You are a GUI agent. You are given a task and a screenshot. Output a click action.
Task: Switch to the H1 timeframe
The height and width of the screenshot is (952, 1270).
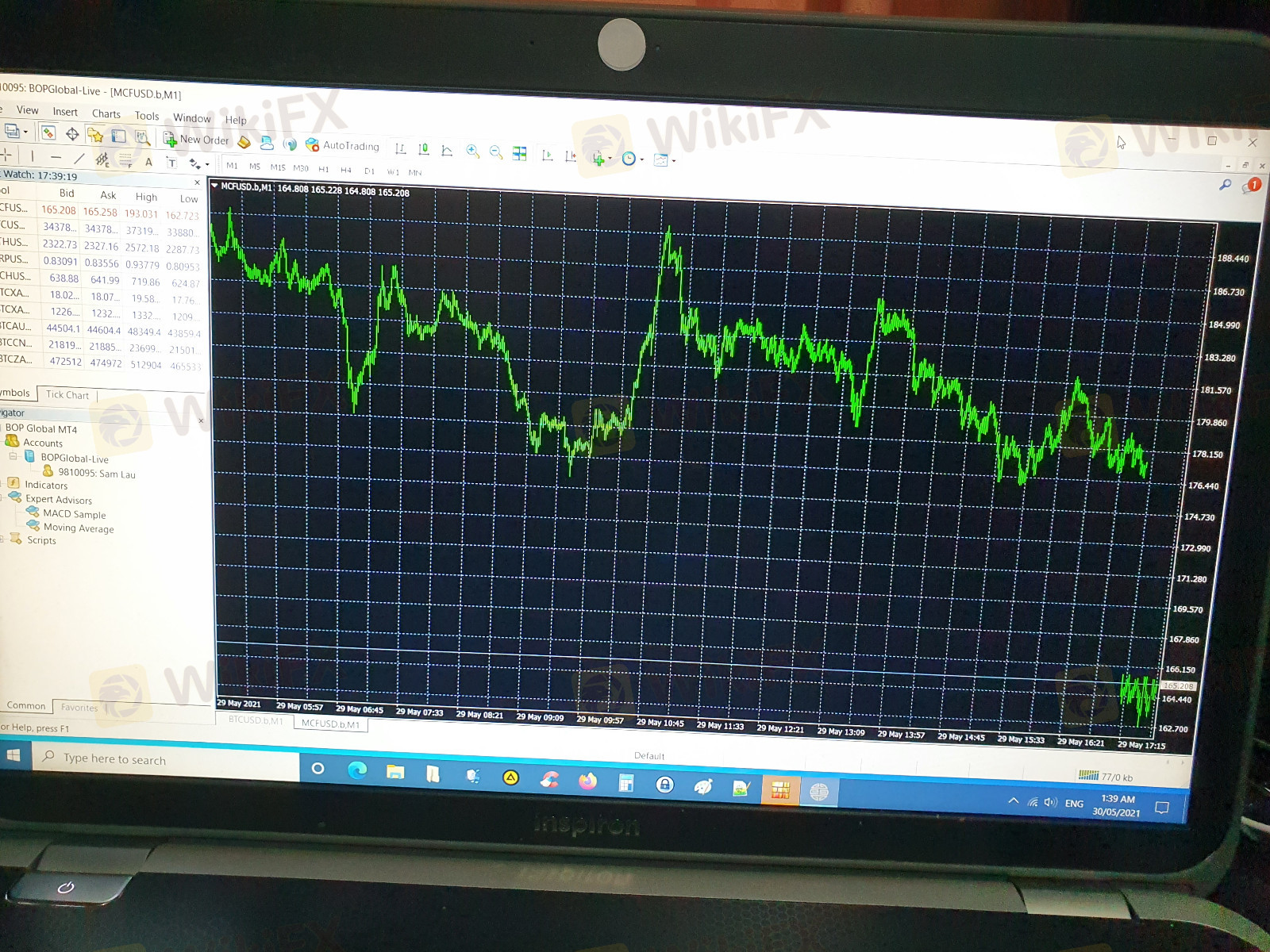click(324, 169)
